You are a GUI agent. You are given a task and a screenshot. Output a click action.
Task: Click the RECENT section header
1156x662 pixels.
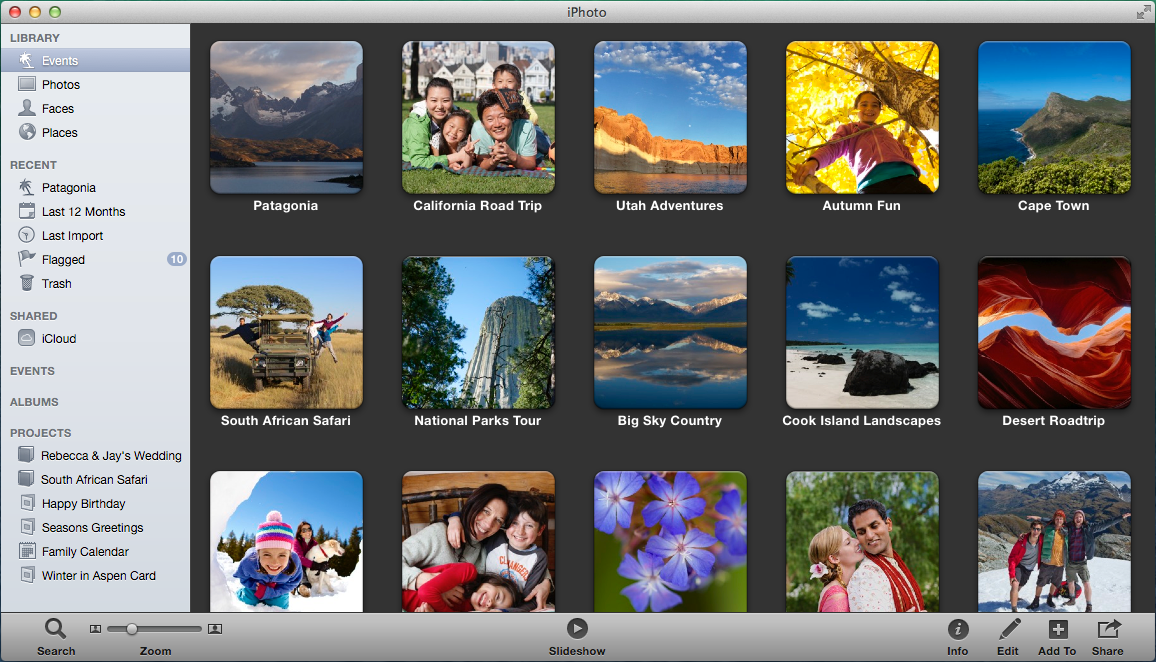point(33,165)
